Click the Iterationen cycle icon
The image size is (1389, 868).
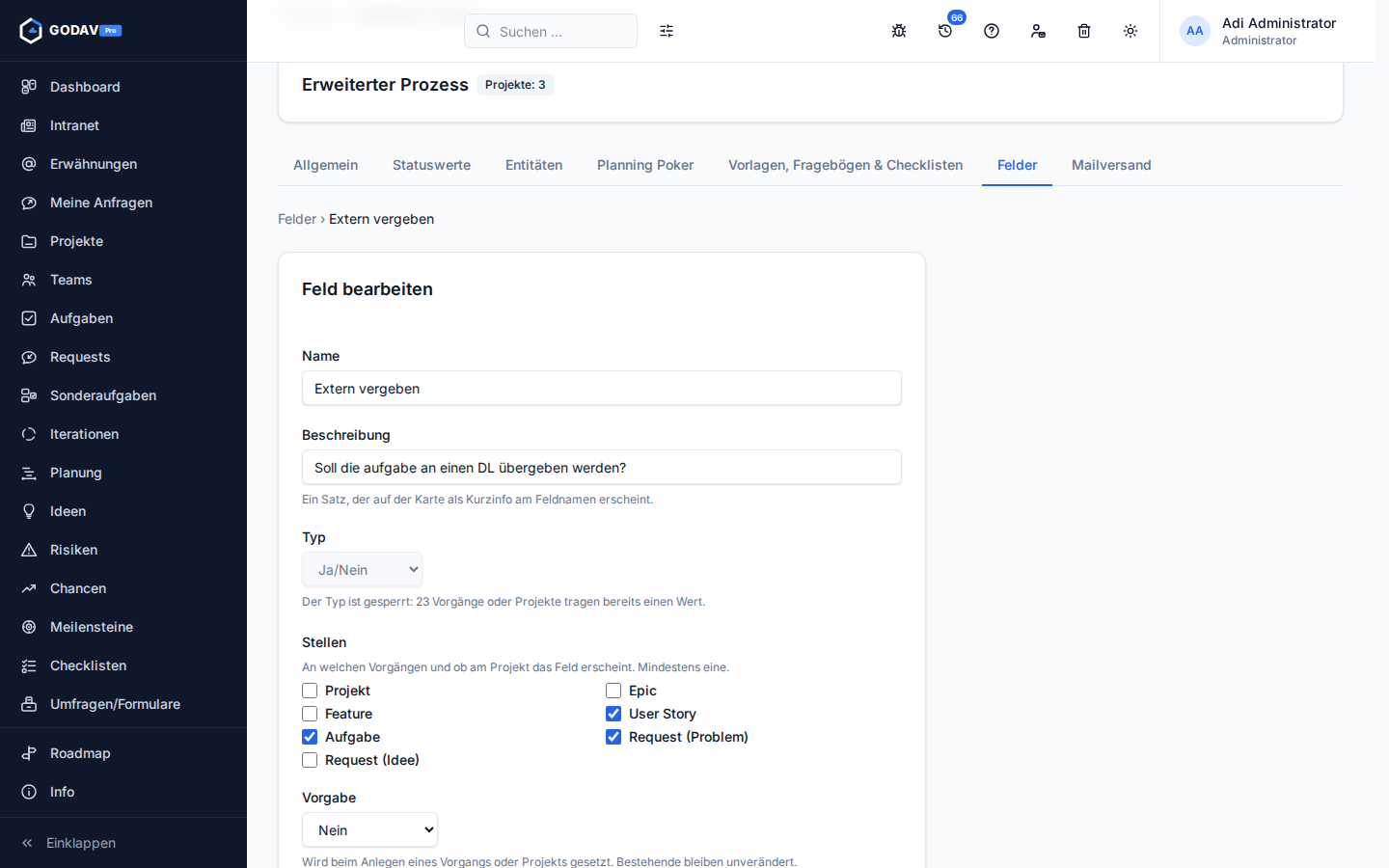29,434
